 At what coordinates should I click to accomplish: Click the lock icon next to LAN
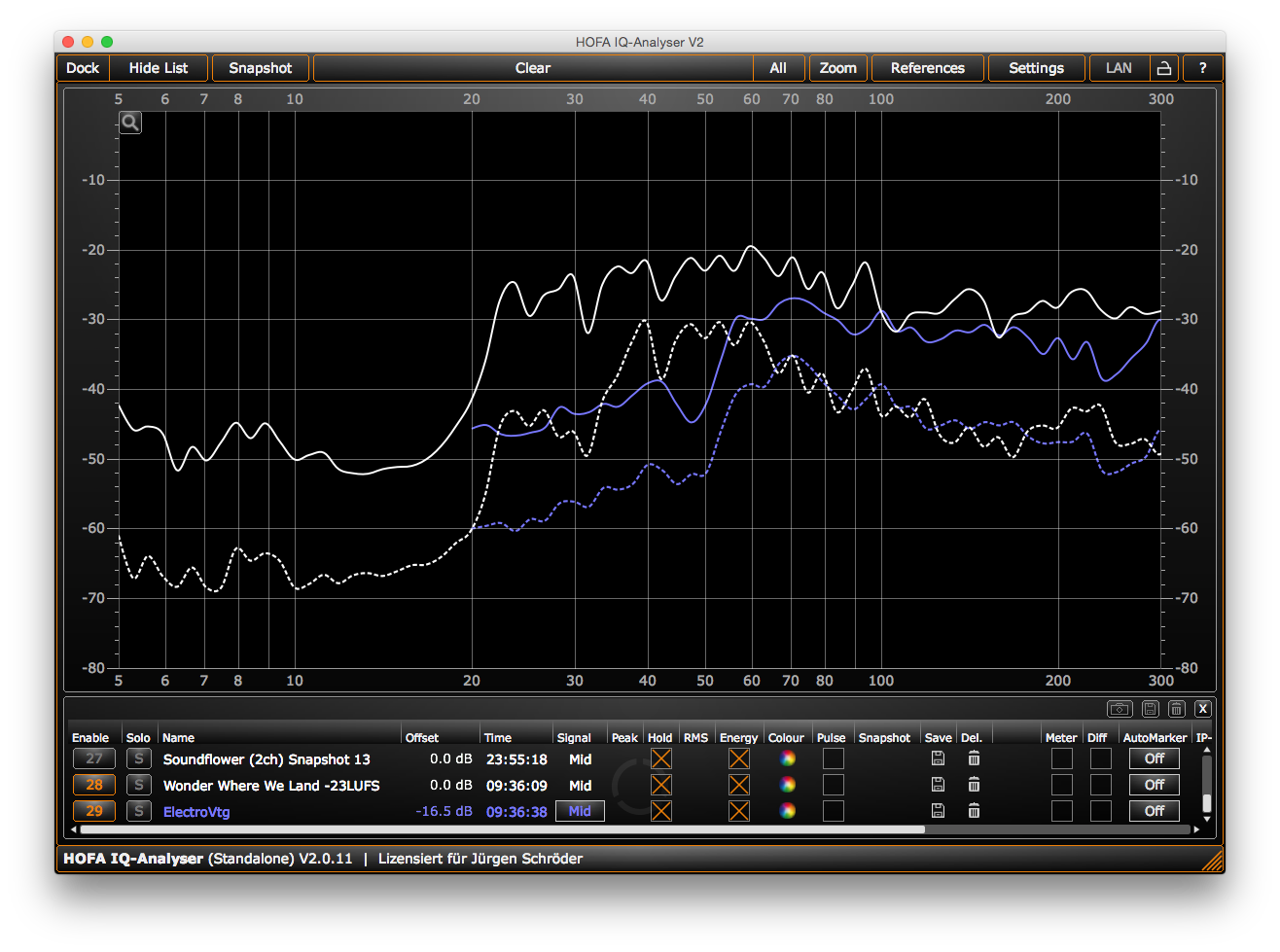pos(1163,68)
